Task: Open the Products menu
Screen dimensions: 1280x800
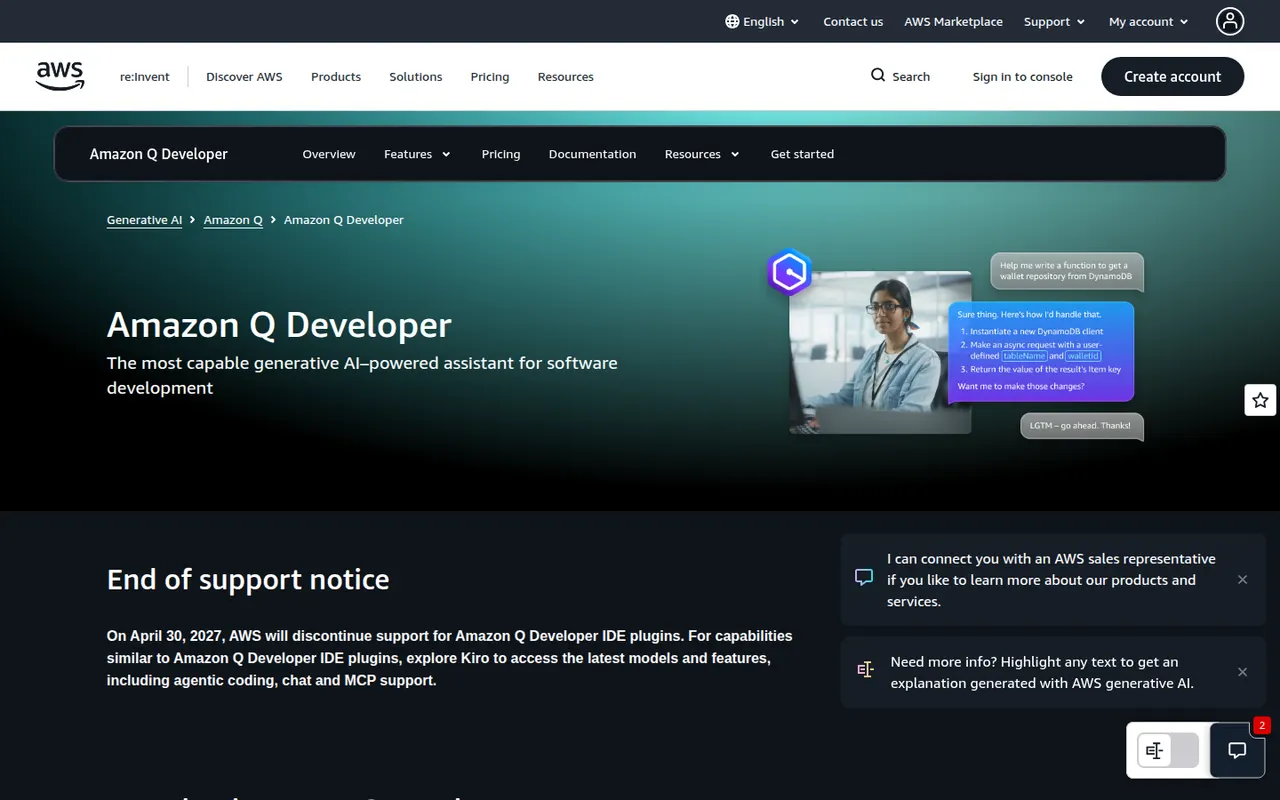Action: tap(336, 76)
